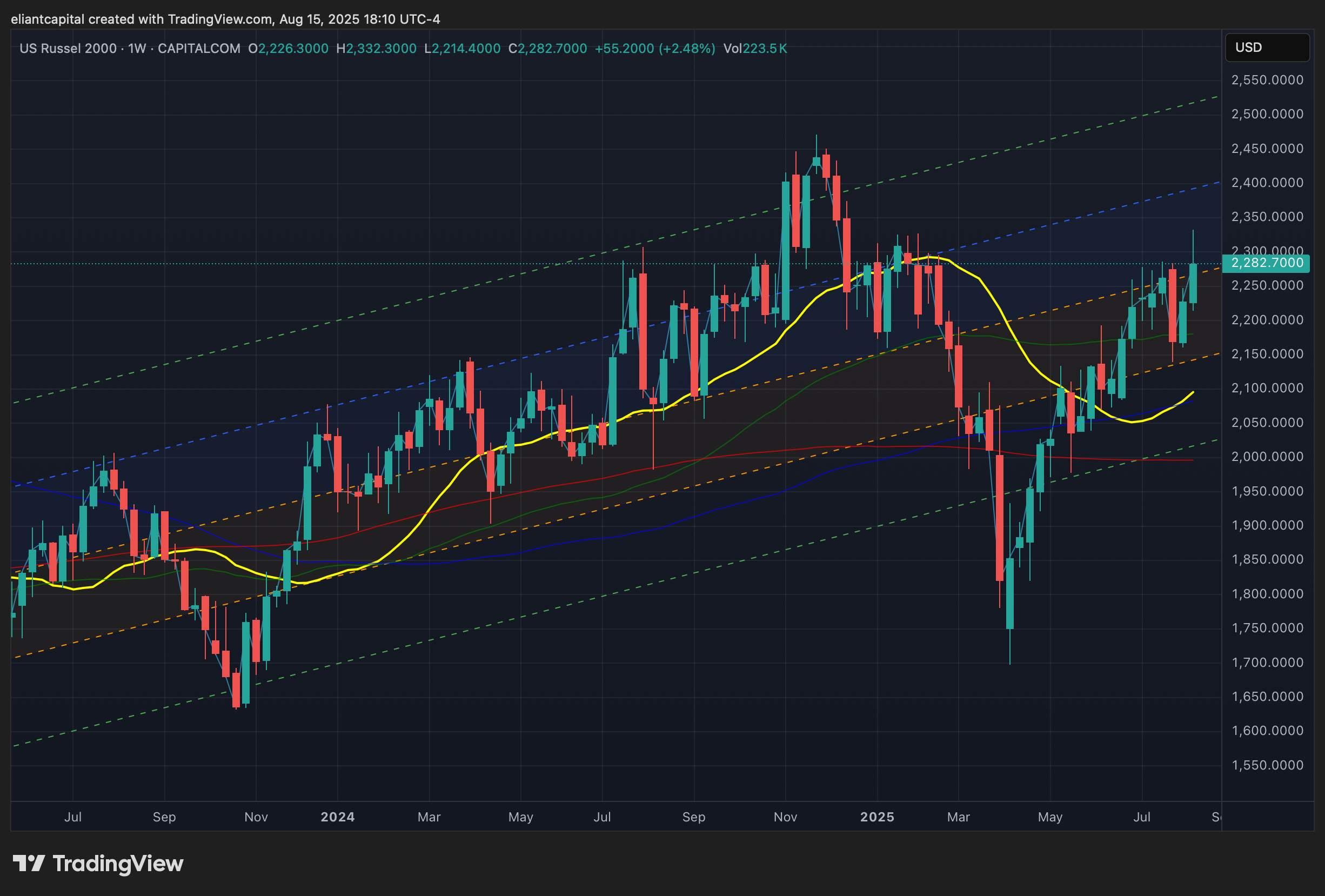The height and width of the screenshot is (896, 1325).
Task: Select the US Russel 2000 symbol title
Action: [68, 49]
